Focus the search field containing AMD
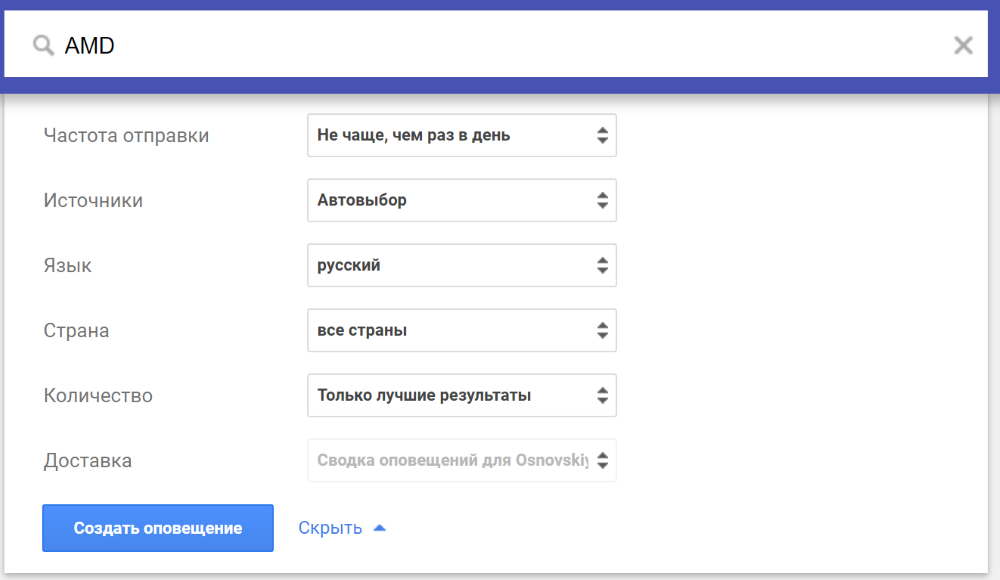The width and height of the screenshot is (1000, 580). tap(500, 45)
